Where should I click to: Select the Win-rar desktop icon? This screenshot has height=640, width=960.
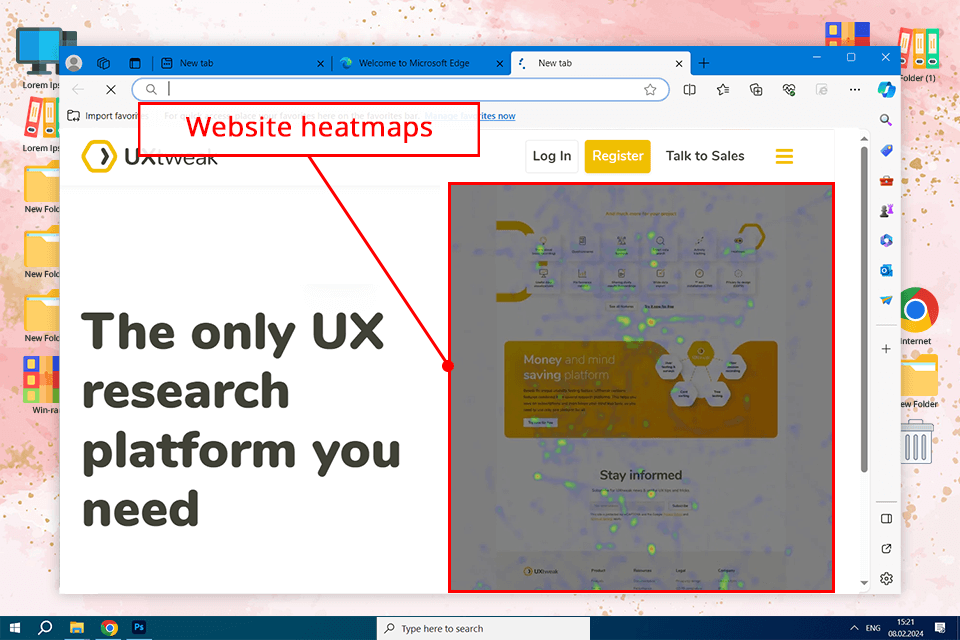coord(42,385)
